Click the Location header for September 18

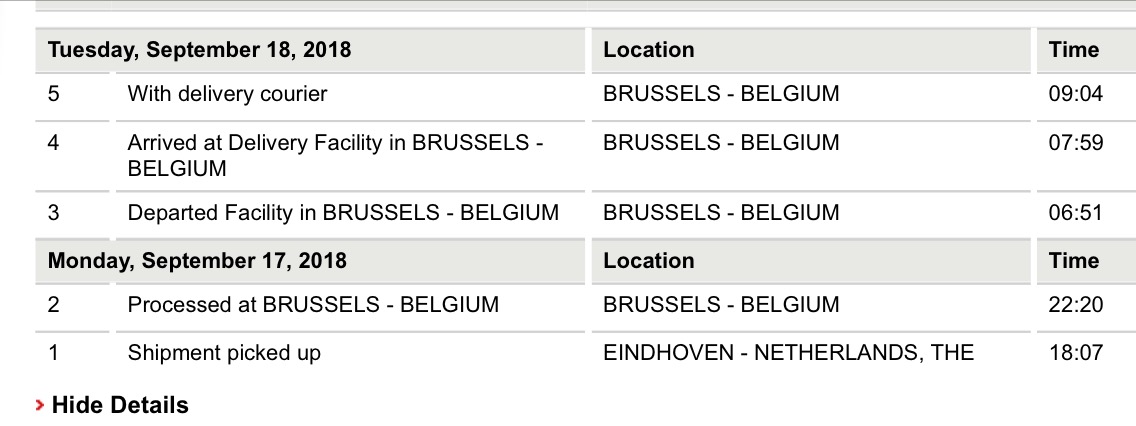click(x=649, y=49)
